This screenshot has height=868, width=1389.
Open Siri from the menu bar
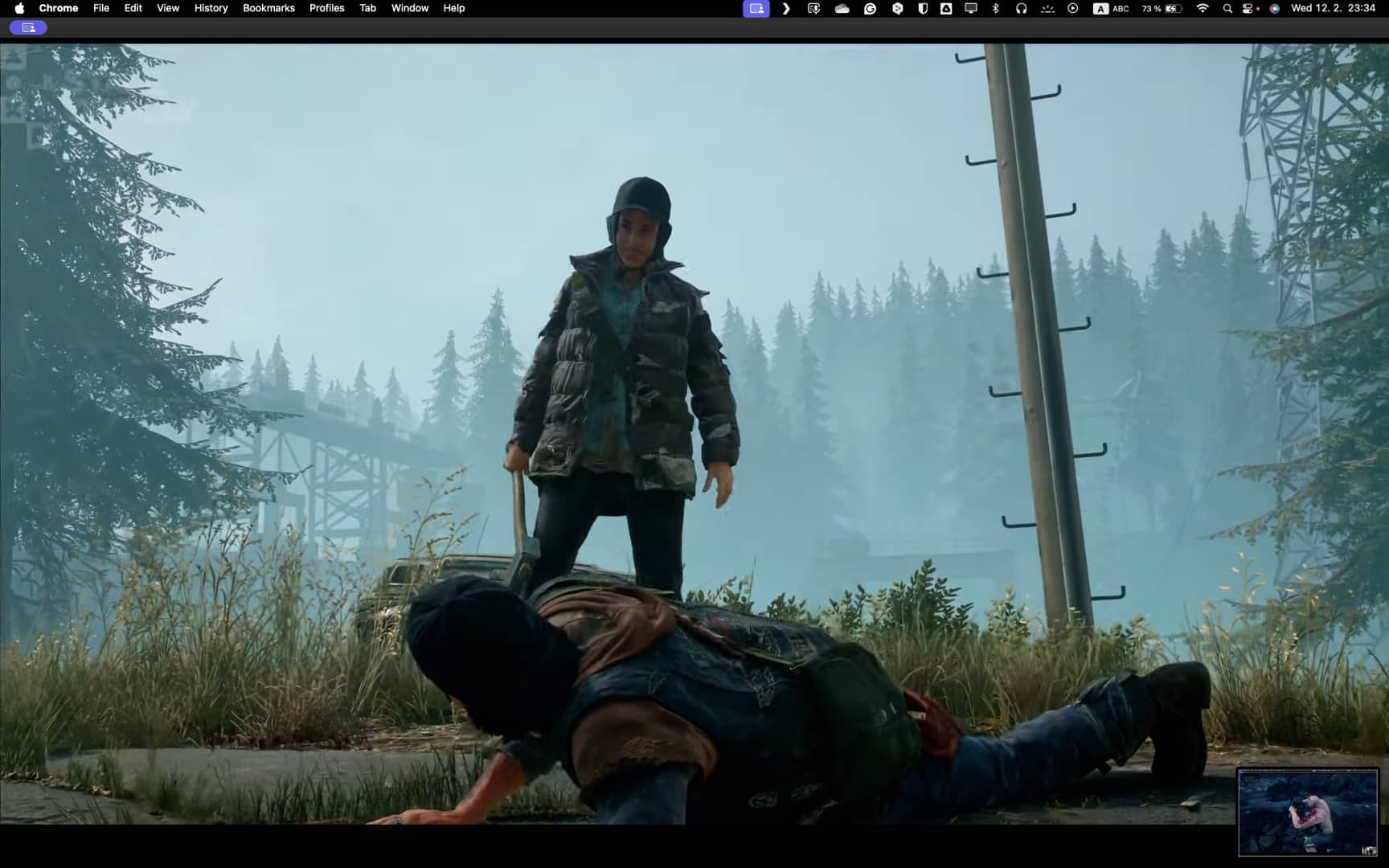(1274, 8)
